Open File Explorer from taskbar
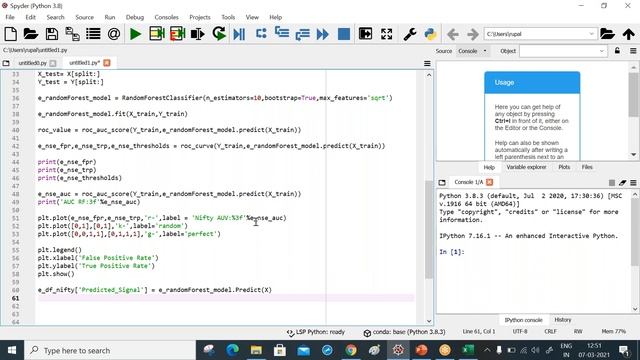This screenshot has height=360, width=640. click(x=256, y=350)
